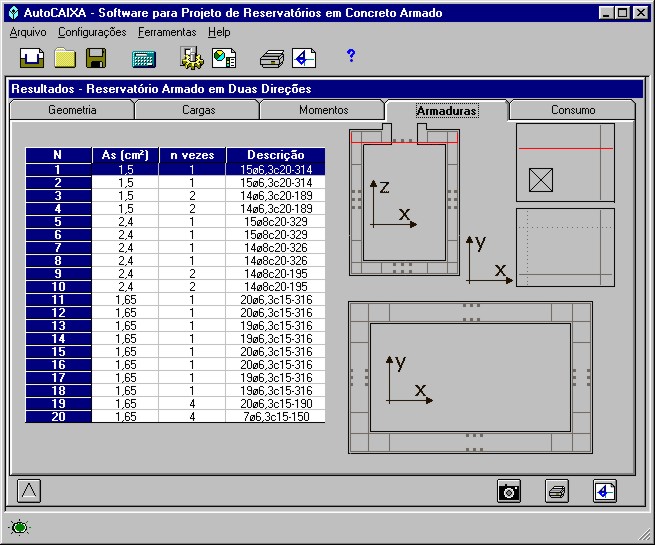Click description 20ø6,3c15-316 in row 11
This screenshot has width=655, height=545.
276,299
